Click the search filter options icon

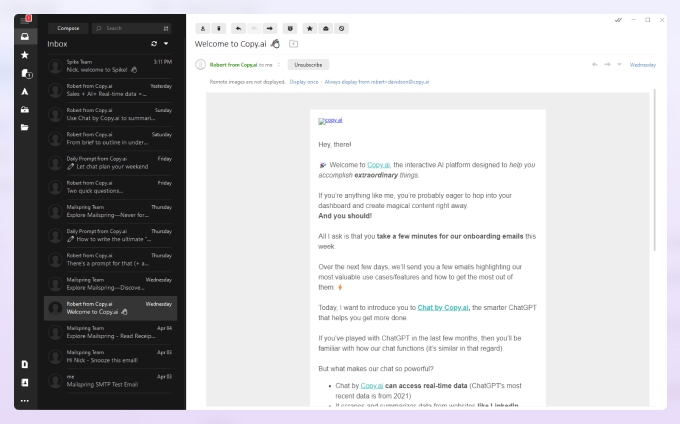(x=166, y=28)
